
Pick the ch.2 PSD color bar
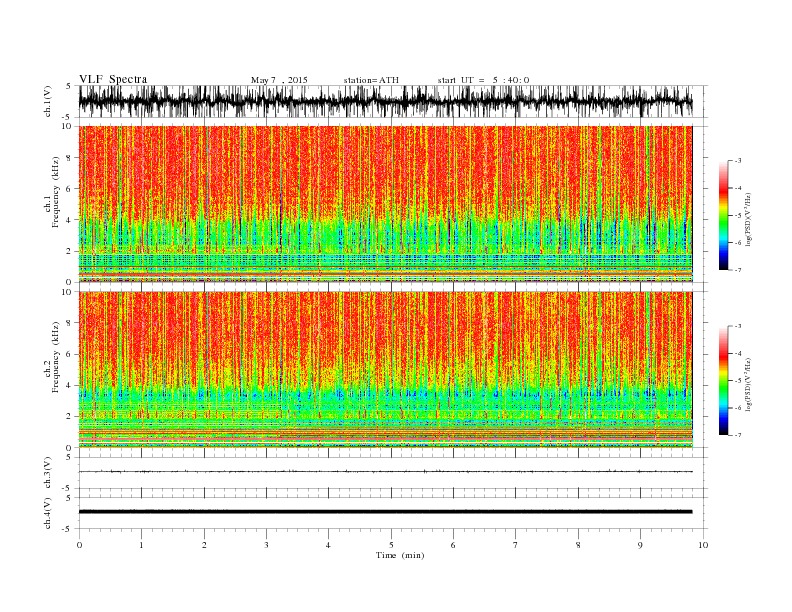click(724, 380)
